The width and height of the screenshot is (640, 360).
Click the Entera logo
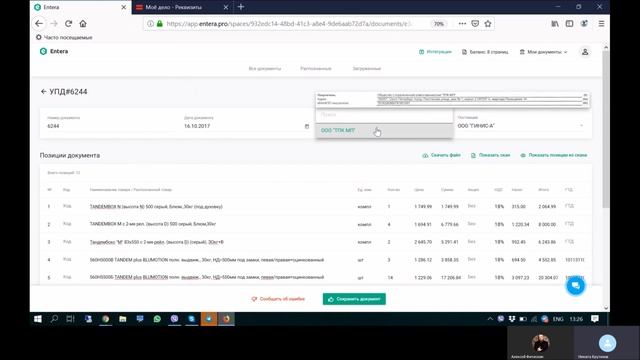pos(54,51)
